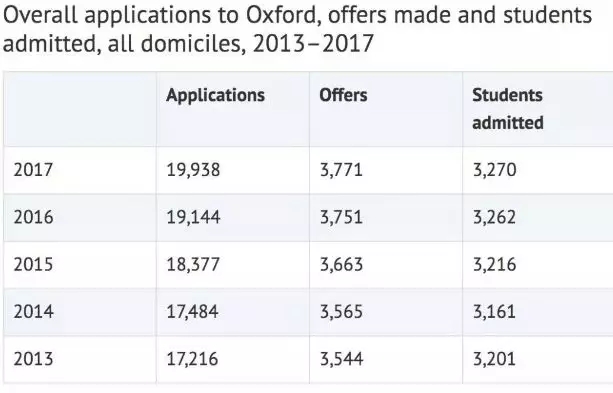The width and height of the screenshot is (613, 393).
Task: Click the Applications column header
Action: [215, 95]
